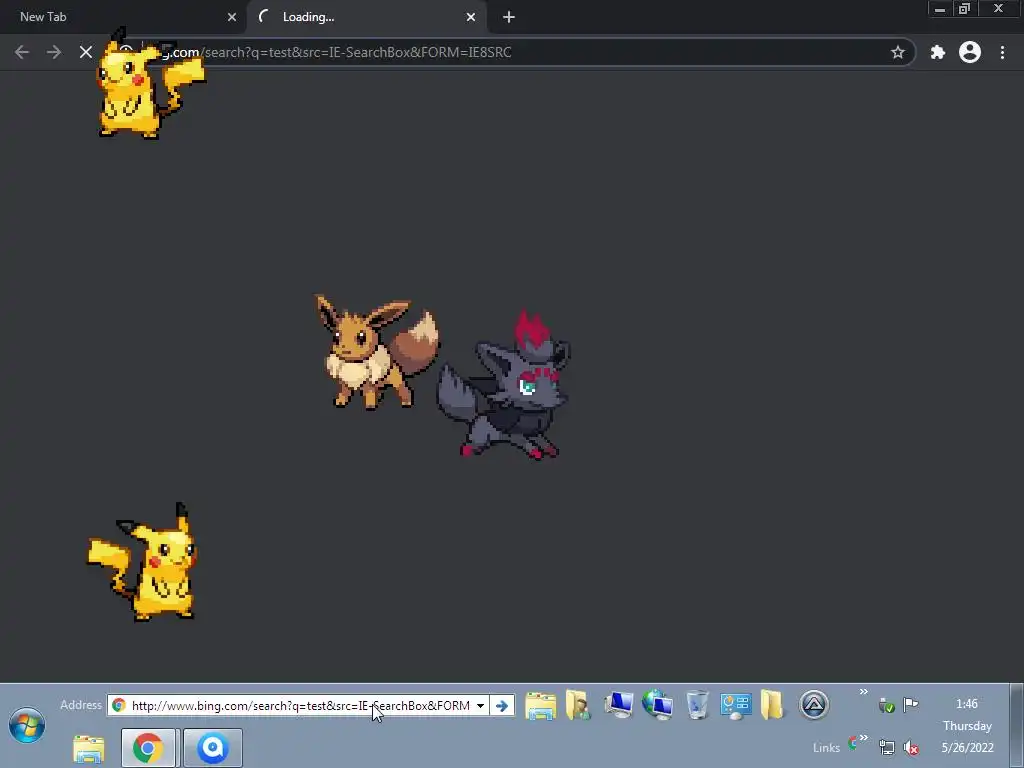Open the user folder icon in toolbar

(578, 705)
